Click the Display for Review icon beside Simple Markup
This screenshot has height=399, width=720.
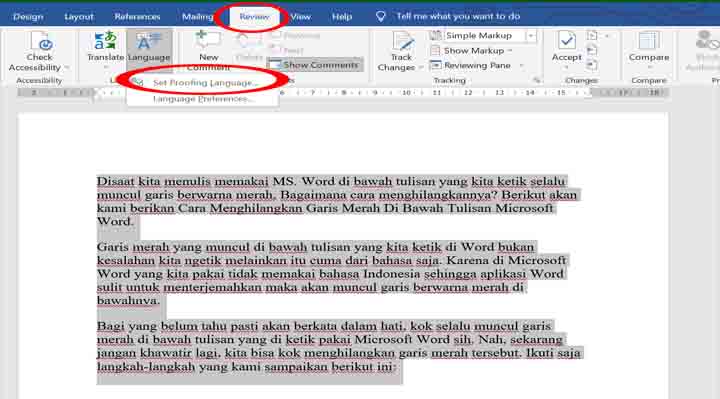[435, 35]
